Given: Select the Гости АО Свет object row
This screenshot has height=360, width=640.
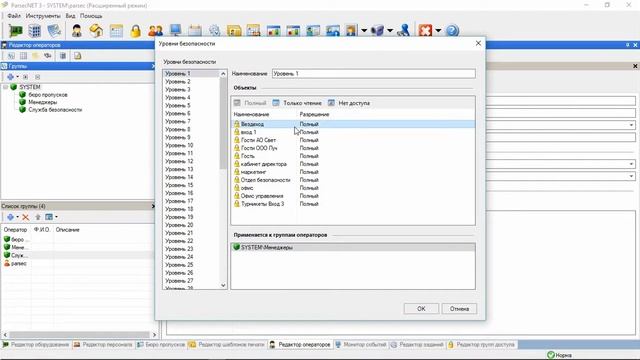Looking at the screenshot, I should (353, 140).
